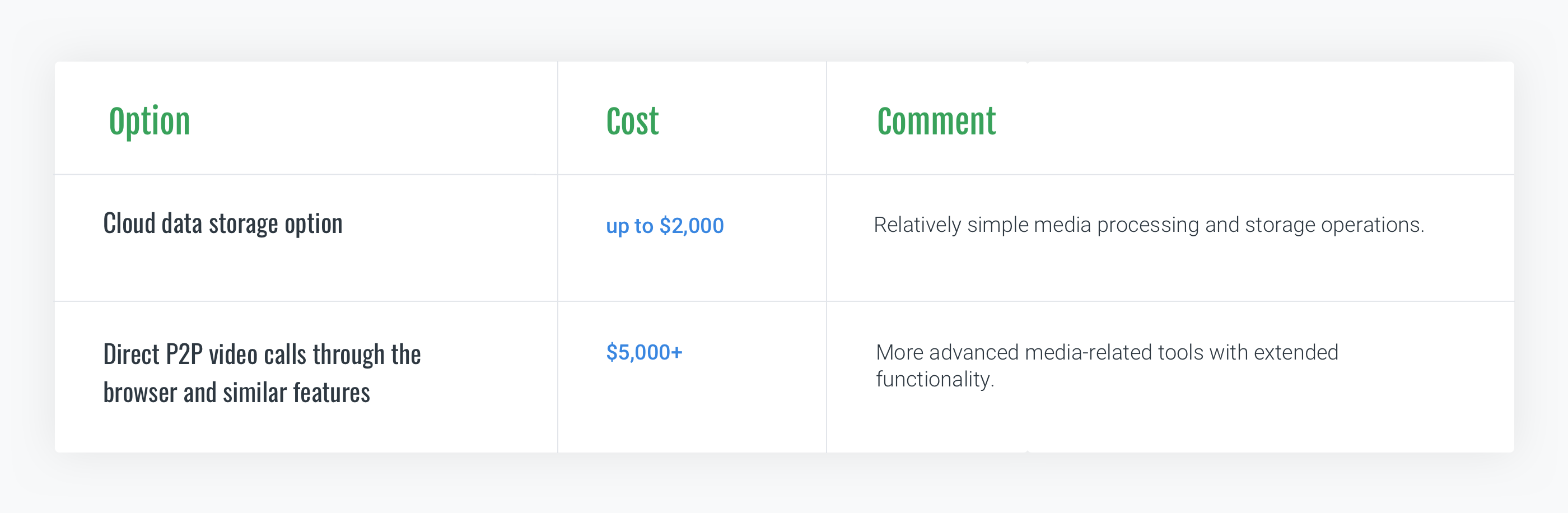Click the word "extended" in second comment
The height and width of the screenshot is (513, 1568).
click(1295, 352)
